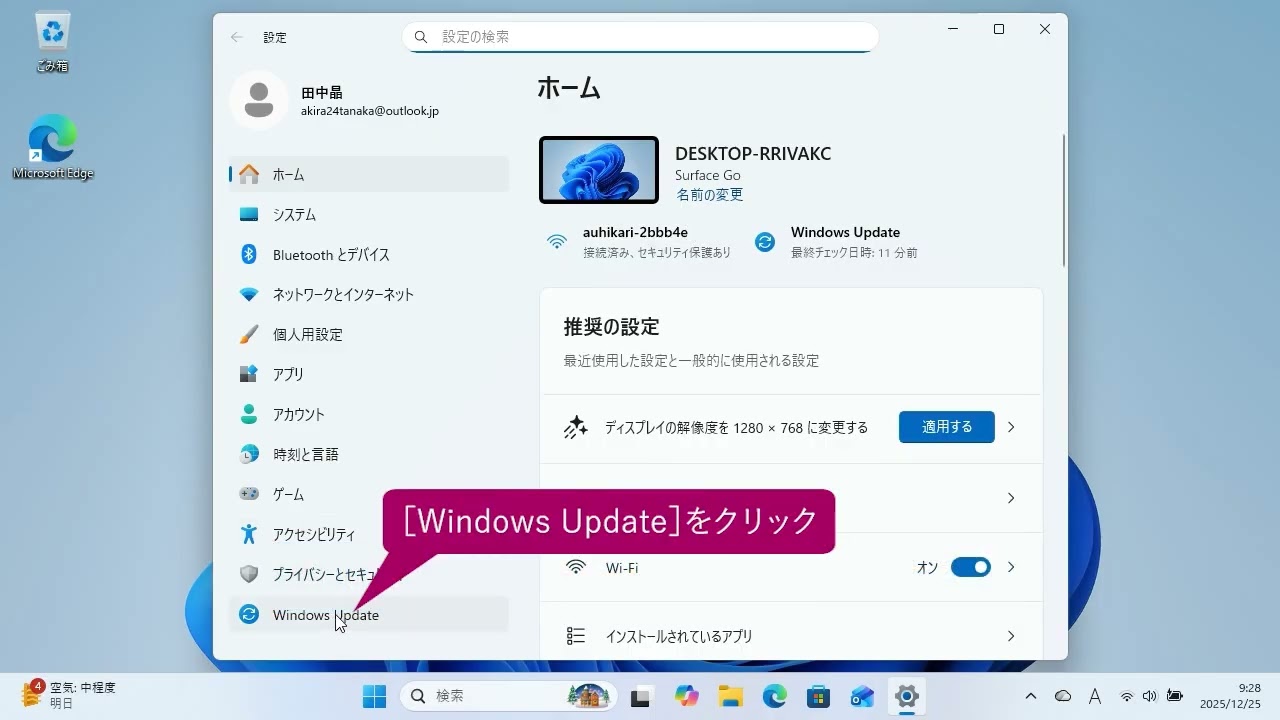Expand the インストールされているアプリ row chevron
Screen dimensions: 1280x720
coord(1011,636)
